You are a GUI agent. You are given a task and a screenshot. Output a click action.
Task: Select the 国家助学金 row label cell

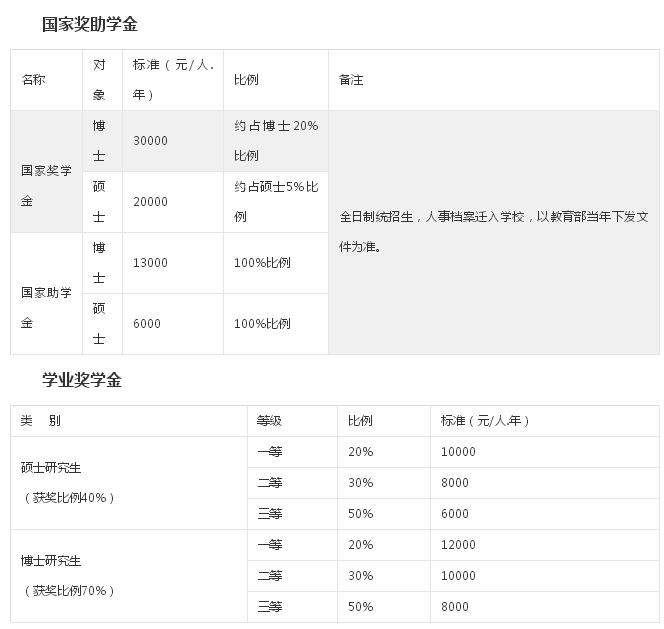tap(46, 308)
